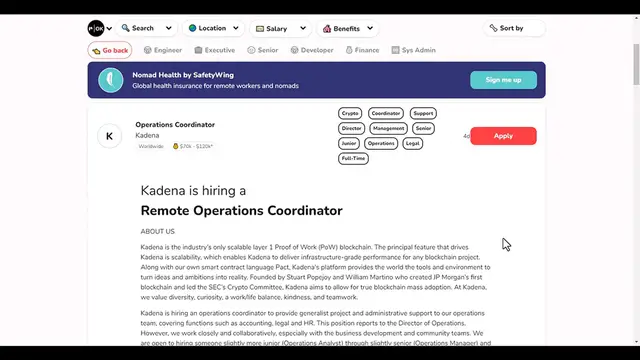The image size is (640, 360).
Task: Click the Remote Operations Coordinator heading
Action: (242, 211)
